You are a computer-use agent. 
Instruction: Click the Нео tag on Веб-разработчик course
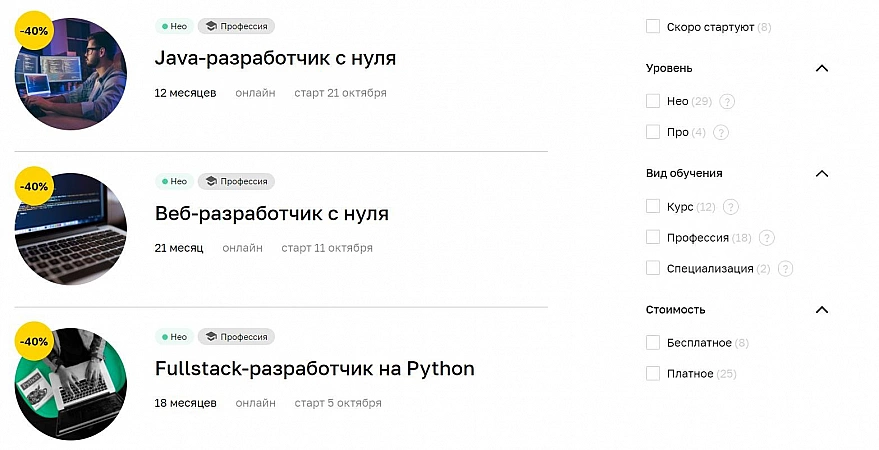[x=173, y=182]
